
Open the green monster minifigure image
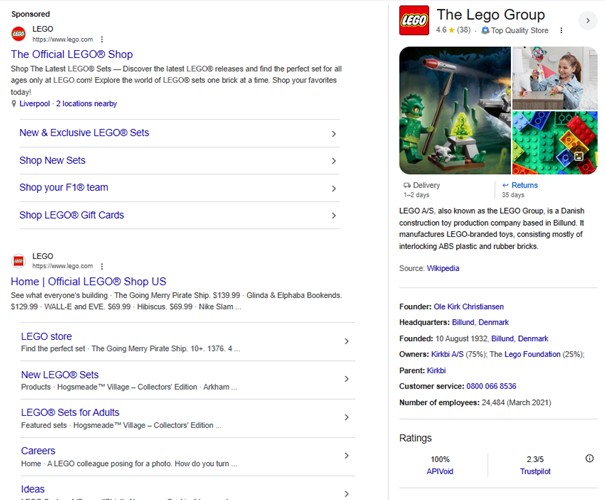455,110
